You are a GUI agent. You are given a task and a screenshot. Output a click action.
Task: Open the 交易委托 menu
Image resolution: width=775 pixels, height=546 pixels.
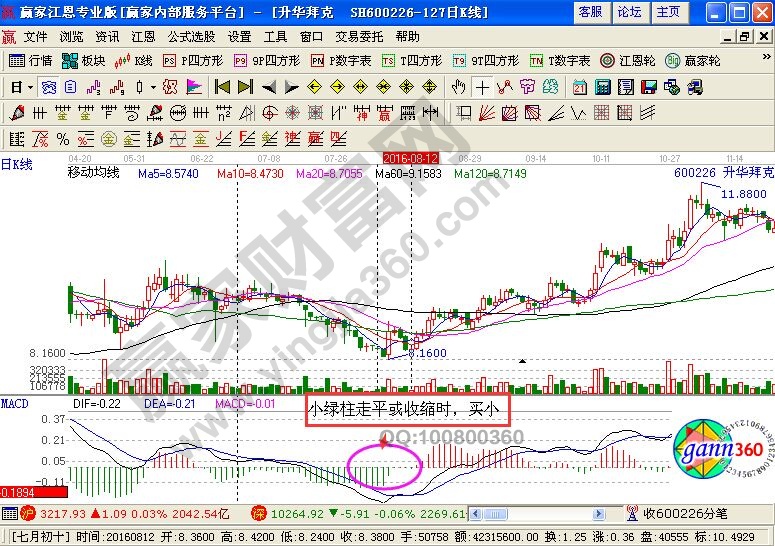pyautogui.click(x=357, y=36)
